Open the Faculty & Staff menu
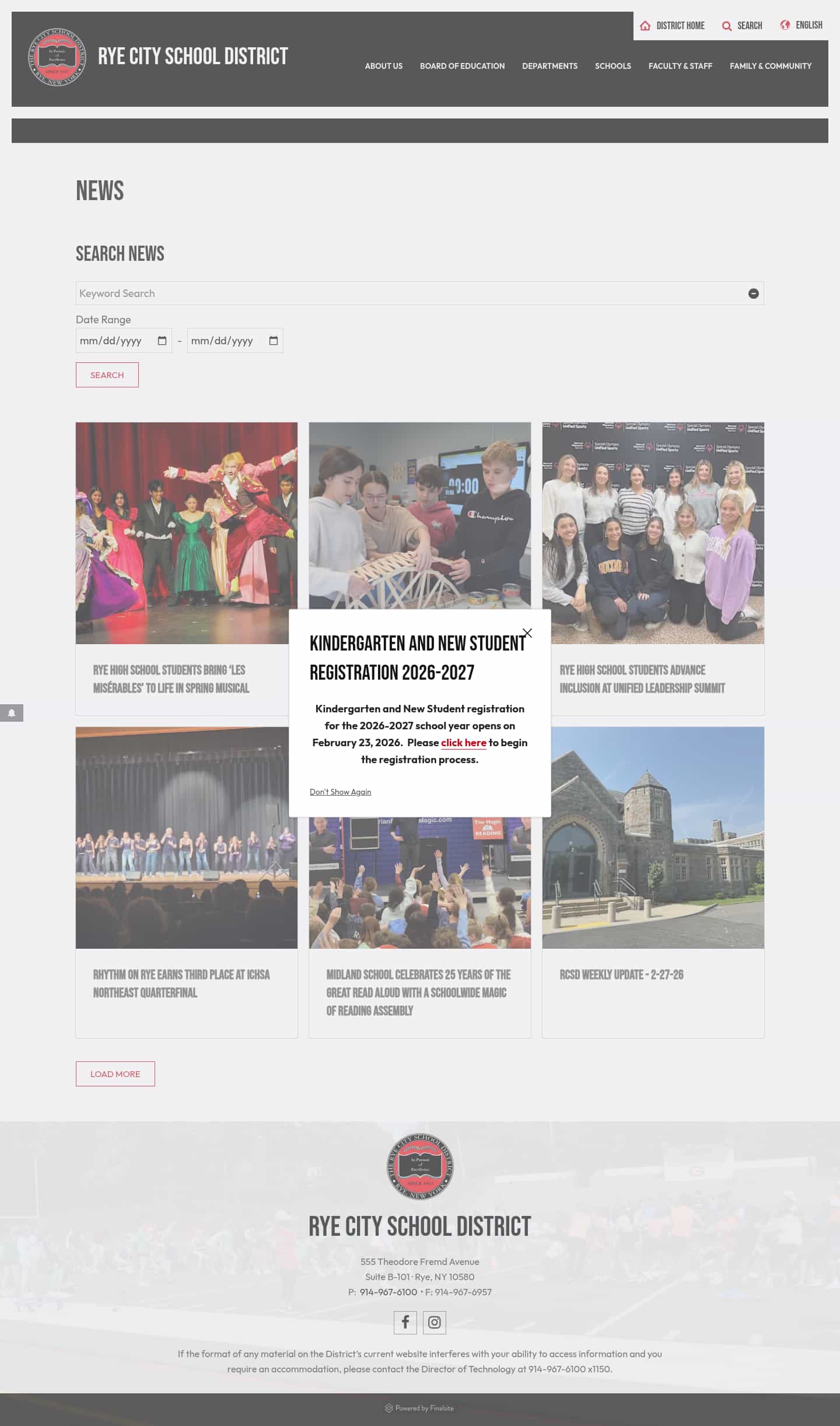Image resolution: width=840 pixels, height=1426 pixels. click(x=681, y=66)
